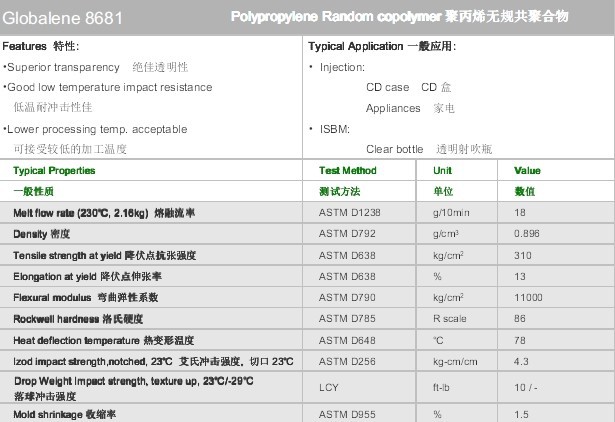Click the 'Clear bottle' application text

(395, 149)
